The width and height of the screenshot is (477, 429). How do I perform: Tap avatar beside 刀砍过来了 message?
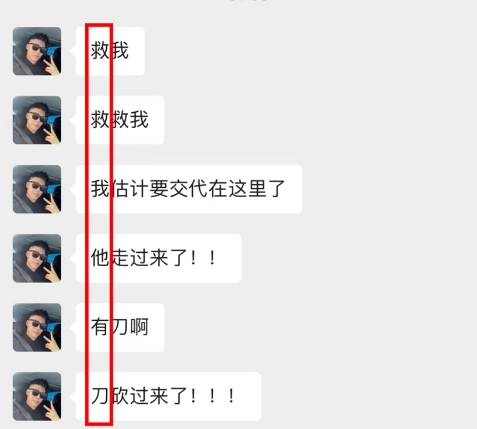(37, 396)
